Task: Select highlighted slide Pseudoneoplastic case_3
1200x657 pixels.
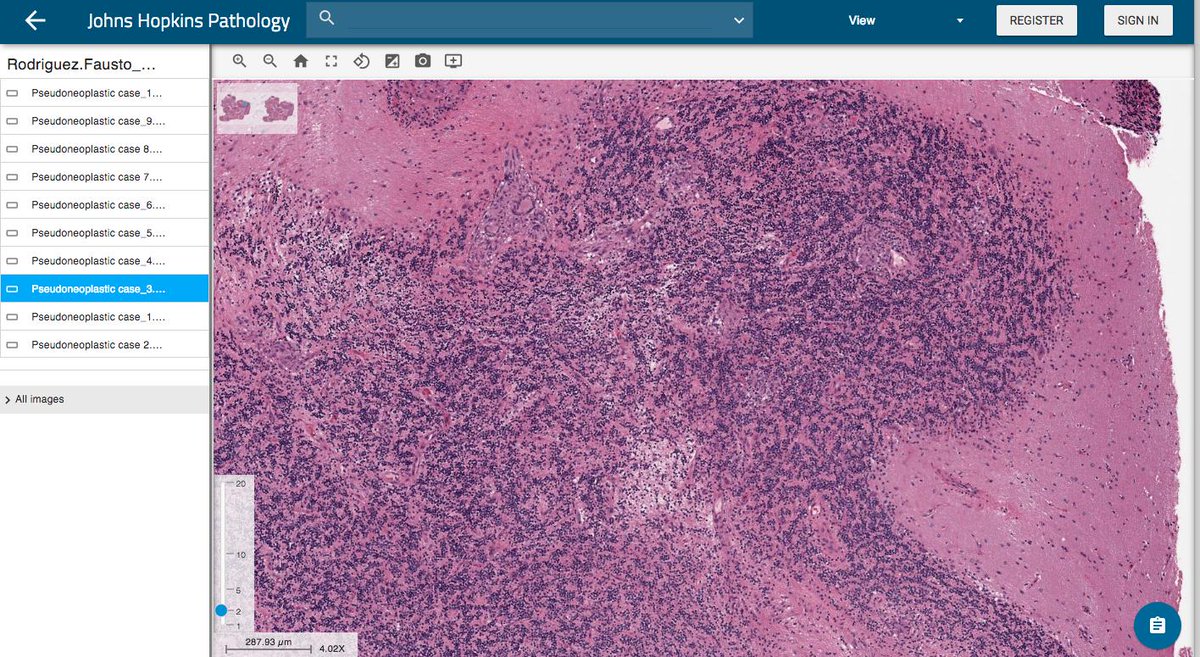Action: tap(105, 289)
